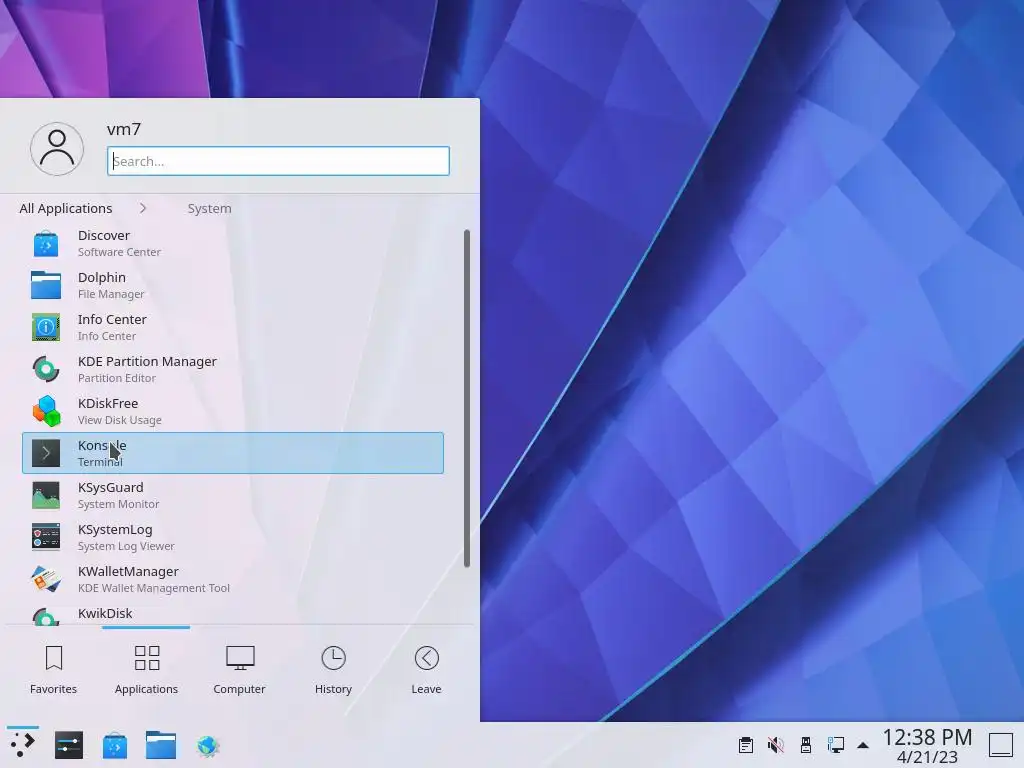
Task: Launch KDE Partition Manager icon
Action: pyautogui.click(x=46, y=369)
